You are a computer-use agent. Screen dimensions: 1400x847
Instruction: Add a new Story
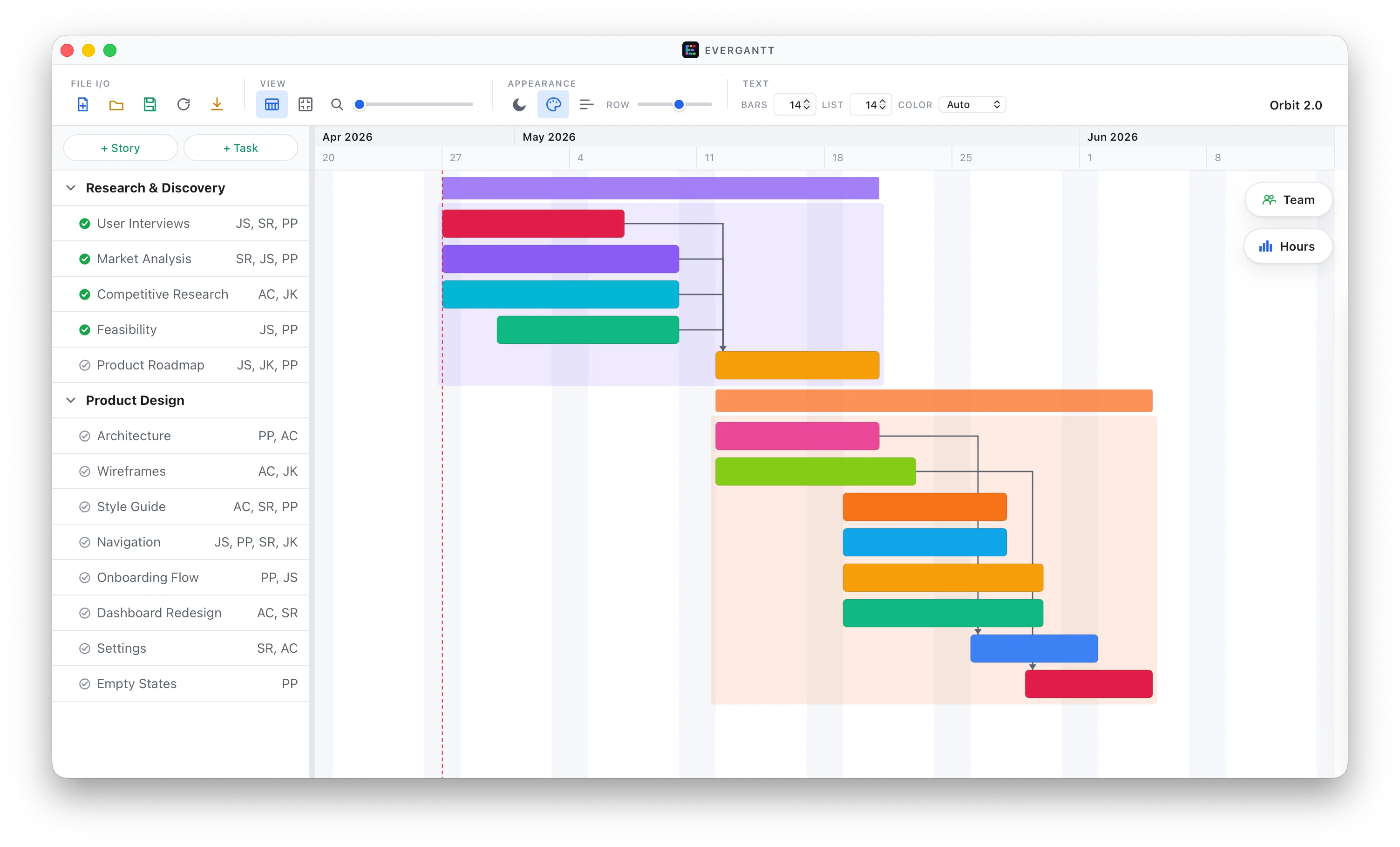point(120,148)
